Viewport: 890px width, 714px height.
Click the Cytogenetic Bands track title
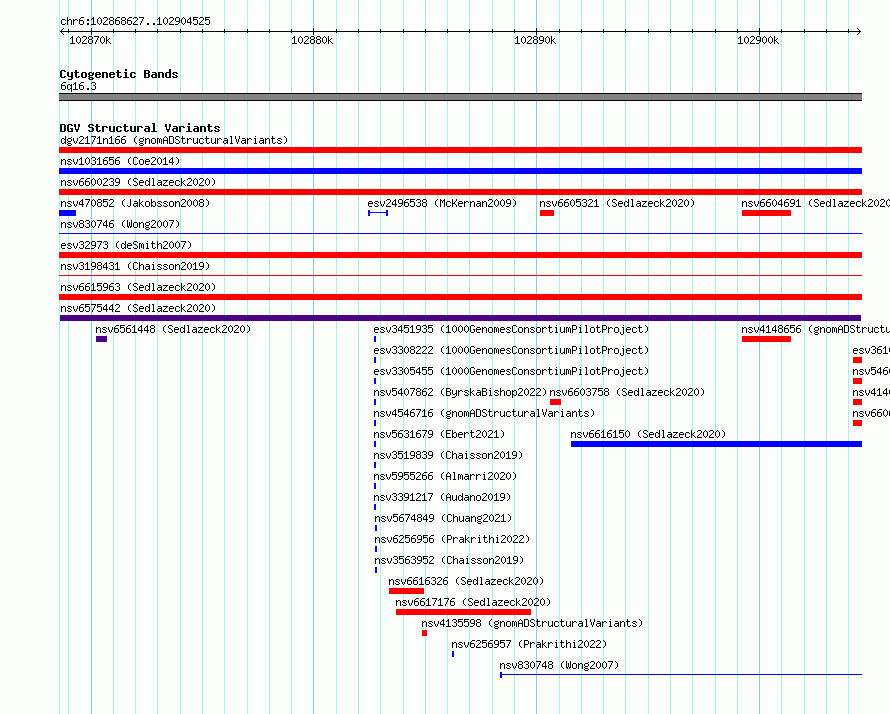(119, 74)
